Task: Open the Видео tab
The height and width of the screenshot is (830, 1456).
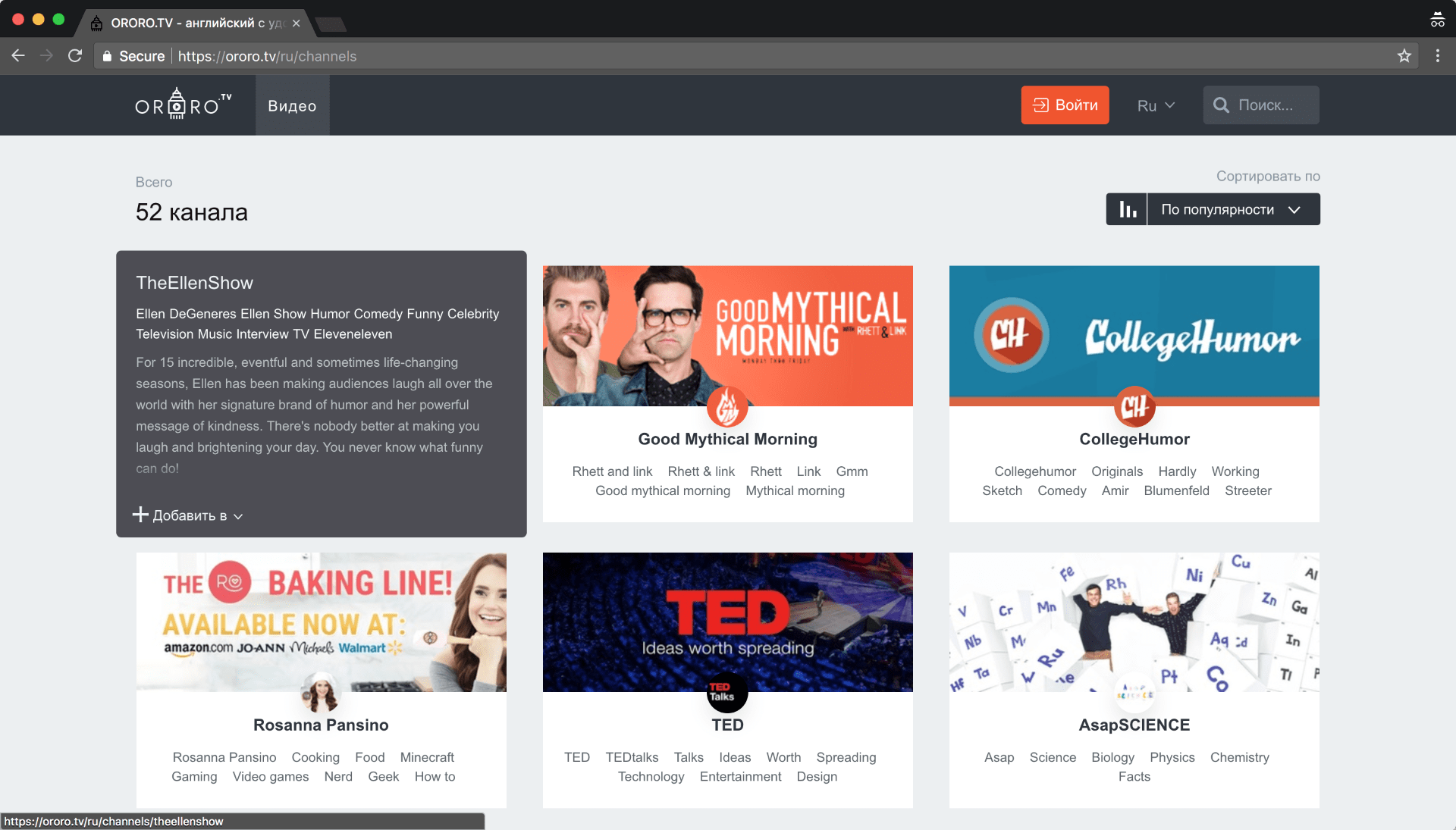Action: point(292,106)
